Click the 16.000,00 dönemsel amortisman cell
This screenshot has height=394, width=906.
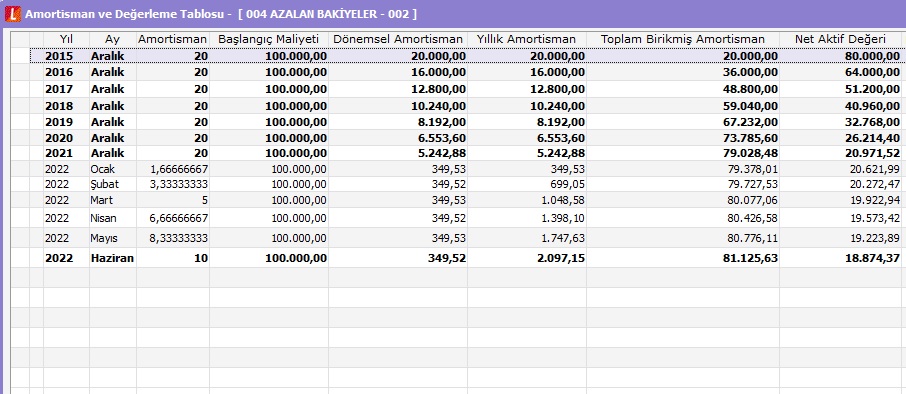pyautogui.click(x=398, y=72)
